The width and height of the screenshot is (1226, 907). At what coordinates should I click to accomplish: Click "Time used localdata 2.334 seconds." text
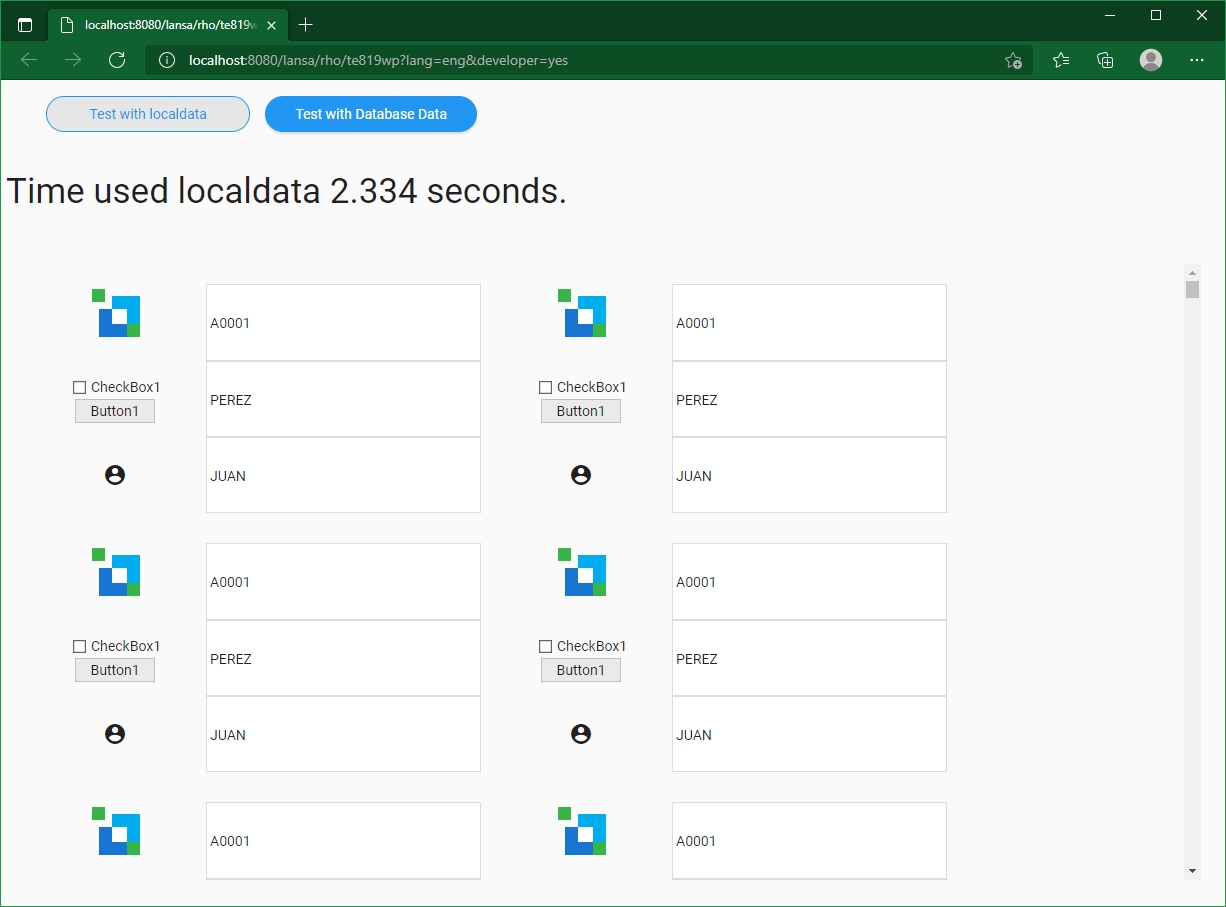287,191
